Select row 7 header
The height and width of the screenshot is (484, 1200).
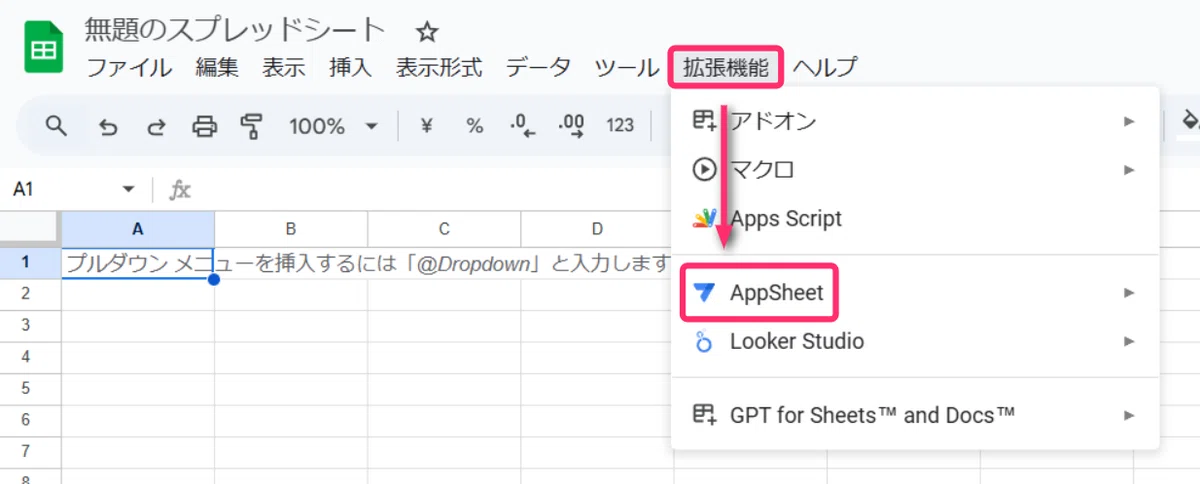[30, 452]
